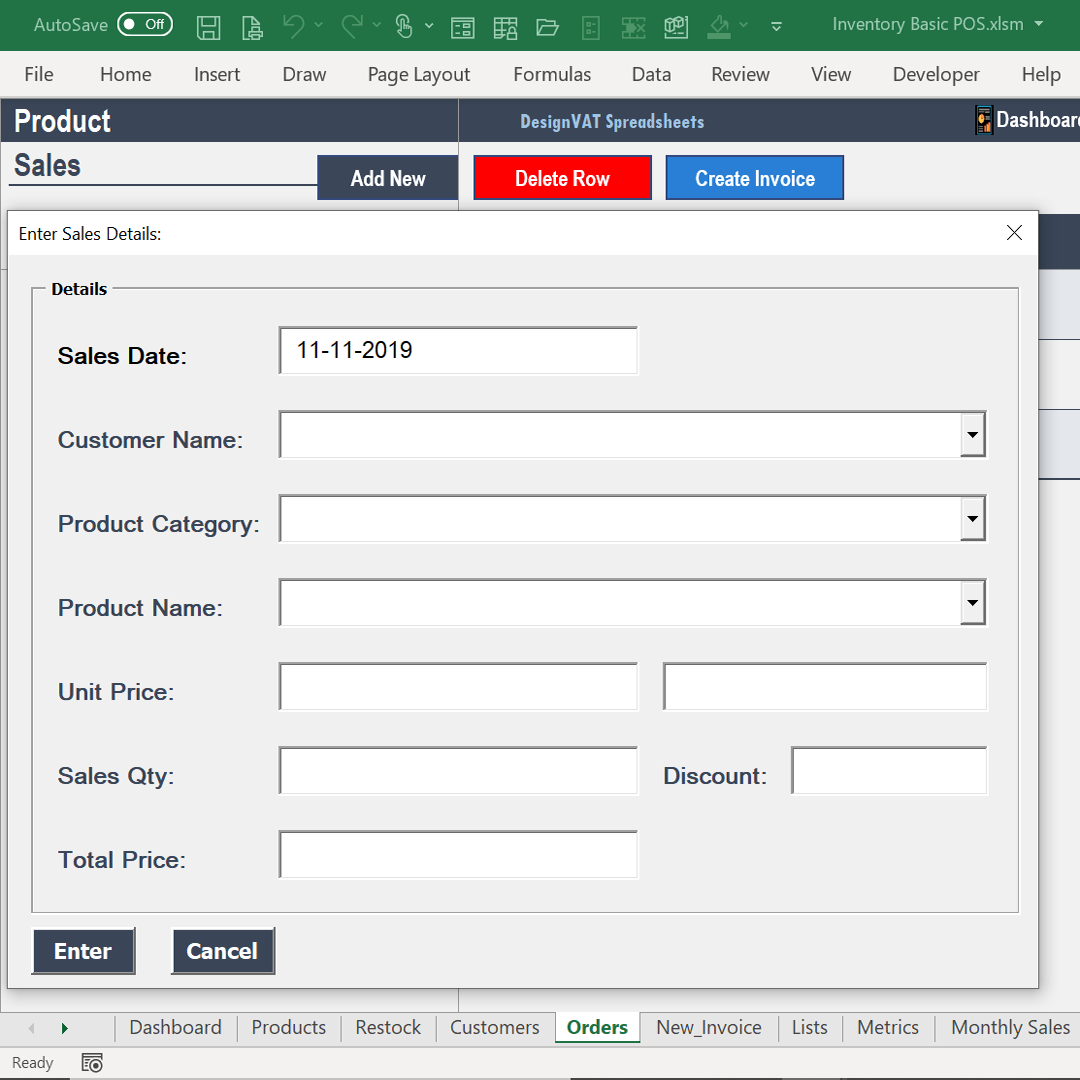Click inside the Sales Date field
This screenshot has width=1080, height=1080.
pos(457,350)
